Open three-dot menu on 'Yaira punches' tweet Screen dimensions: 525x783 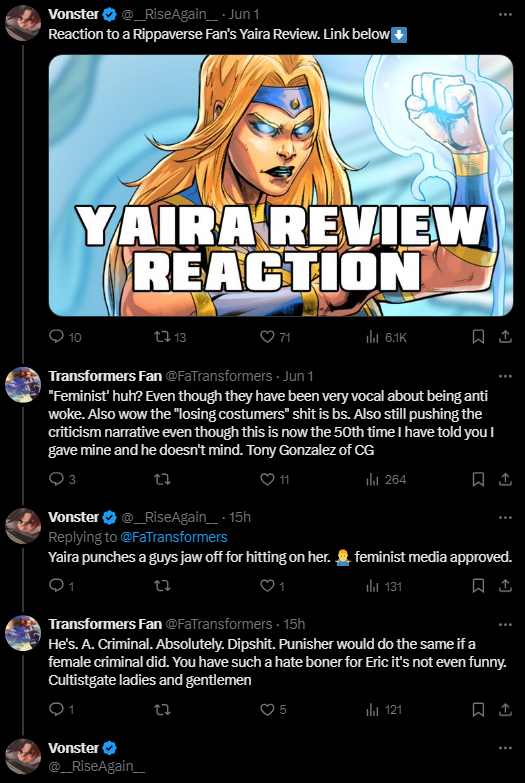click(506, 517)
